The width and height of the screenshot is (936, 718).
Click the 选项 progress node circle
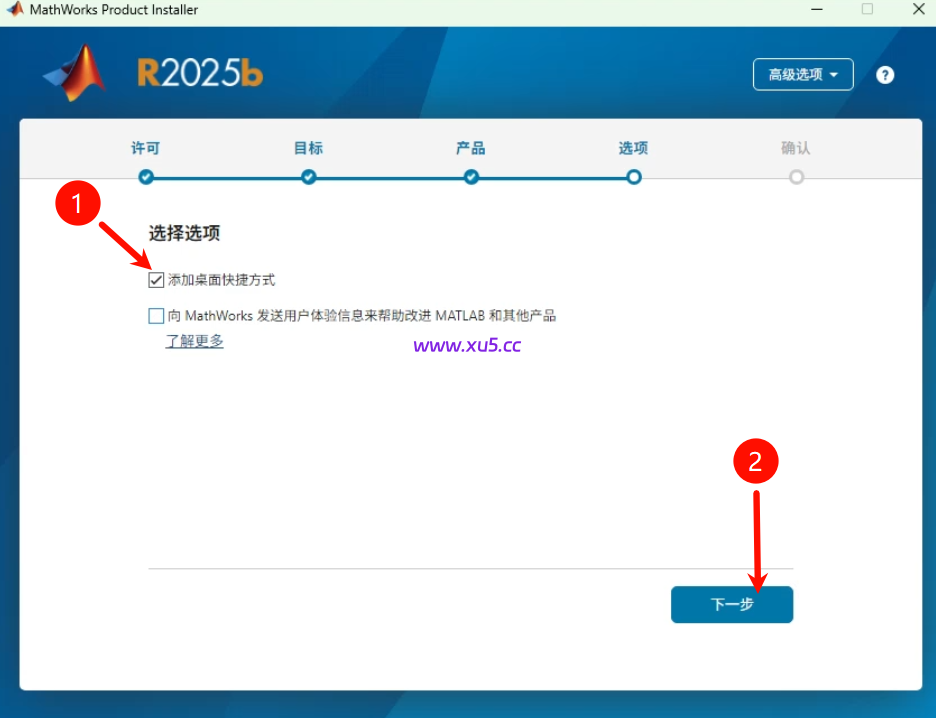(633, 177)
